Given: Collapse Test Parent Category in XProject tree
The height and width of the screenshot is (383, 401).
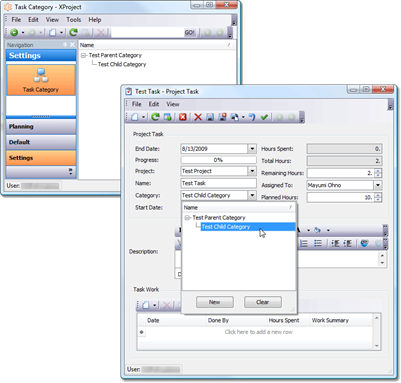Looking at the screenshot, I should pos(83,55).
